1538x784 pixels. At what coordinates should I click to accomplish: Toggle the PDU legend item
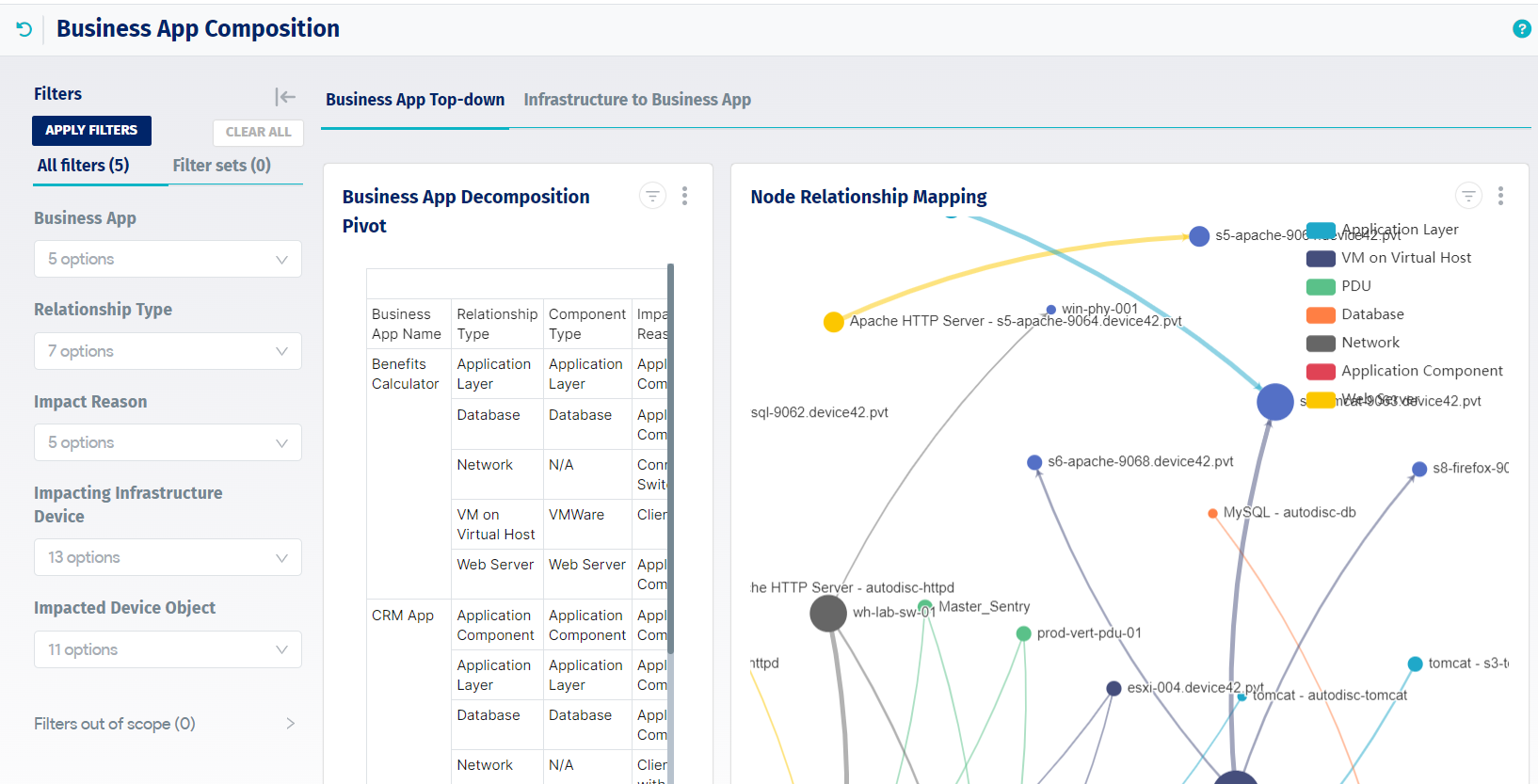[x=1338, y=286]
